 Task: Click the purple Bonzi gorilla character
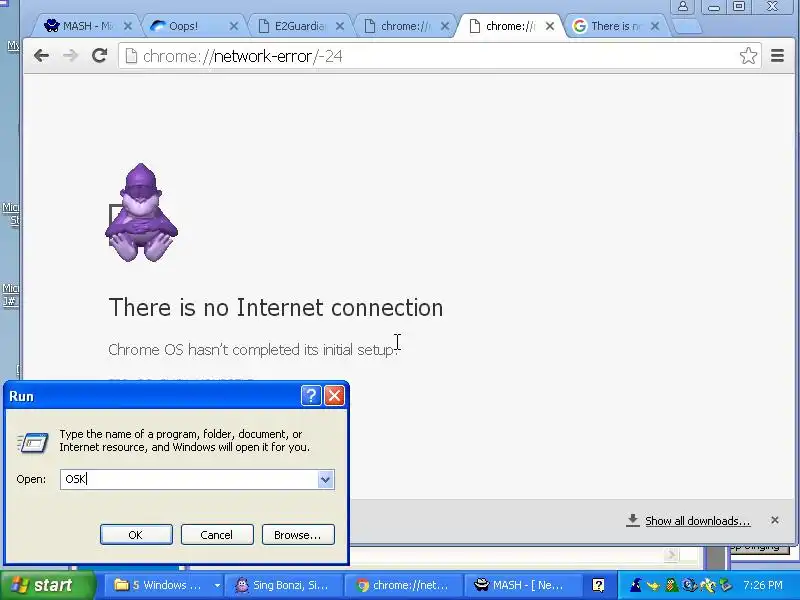141,212
